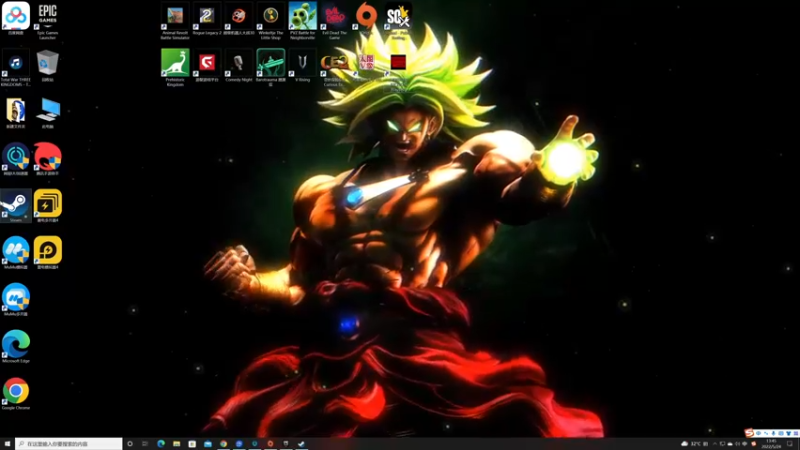Toggle the Sogou toolbar microphone input

[773, 433]
